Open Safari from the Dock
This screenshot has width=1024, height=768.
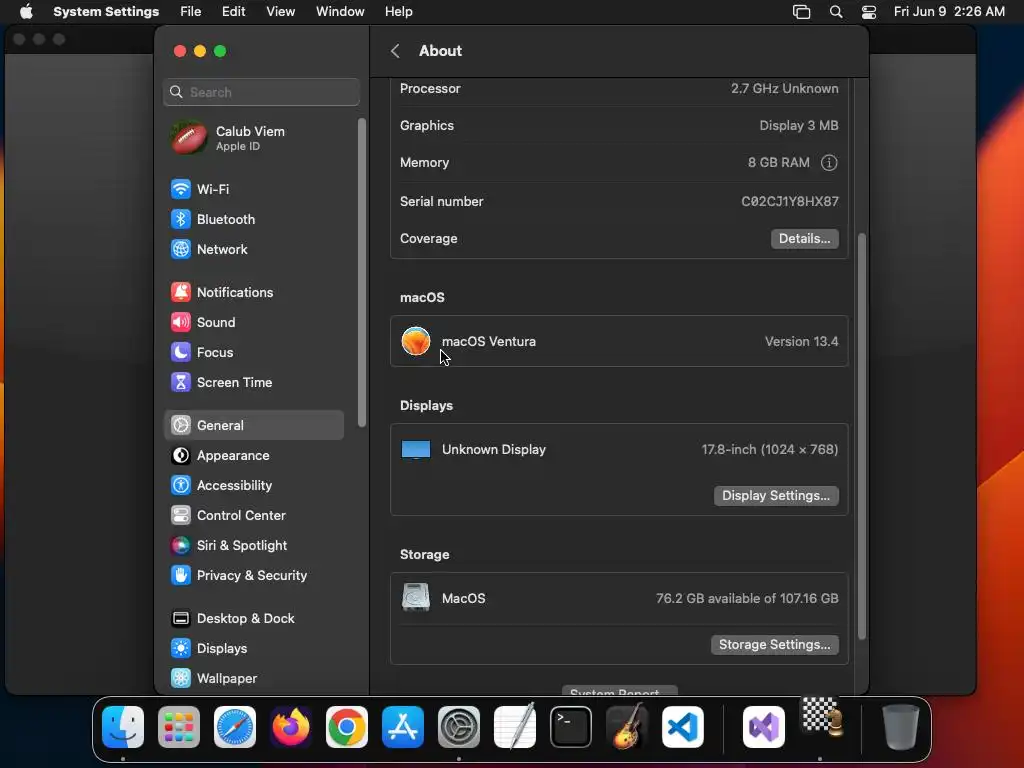235,727
